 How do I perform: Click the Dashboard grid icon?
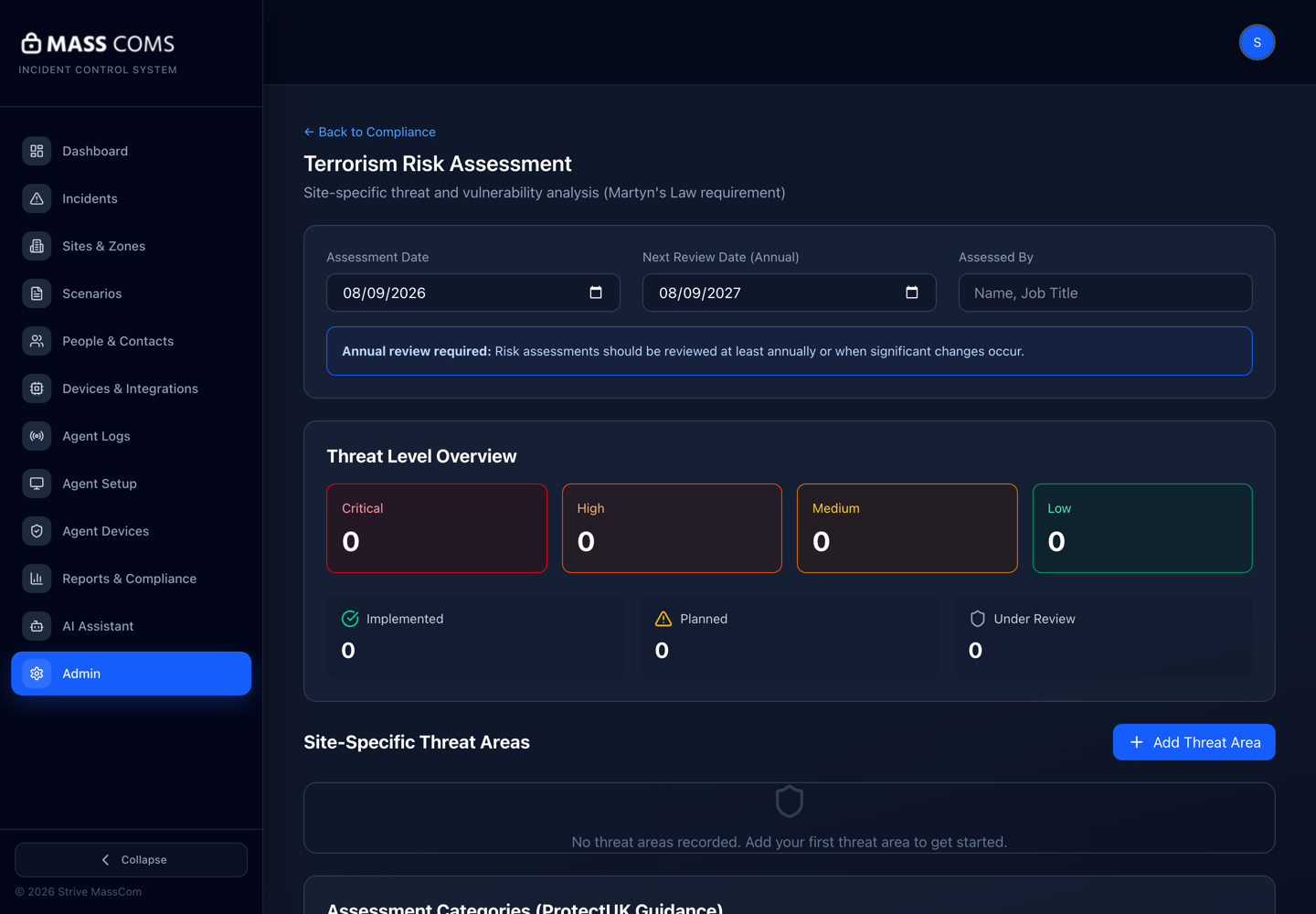tap(37, 151)
